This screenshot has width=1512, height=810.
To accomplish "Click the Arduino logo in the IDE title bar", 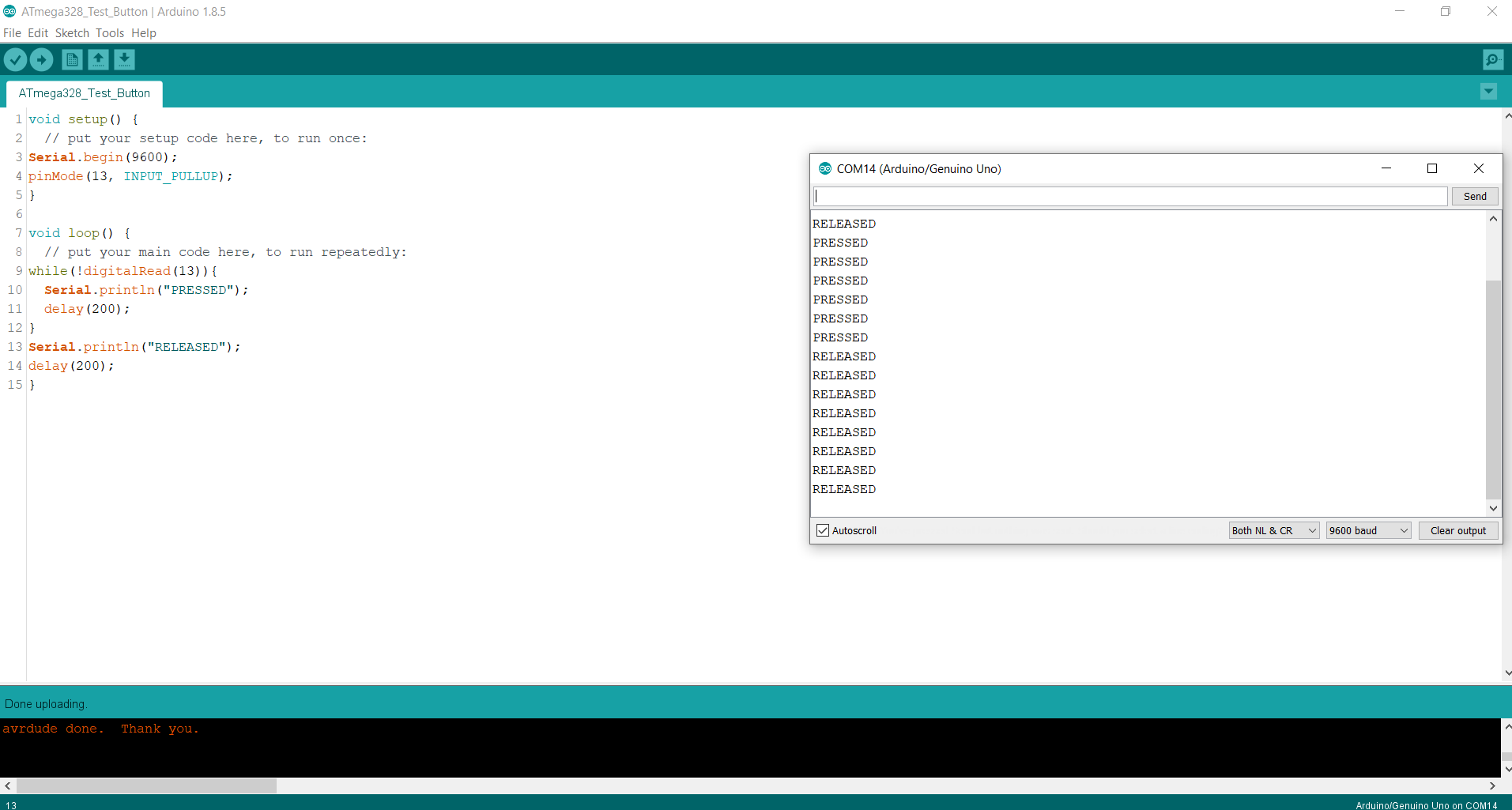I will pos(9,11).
